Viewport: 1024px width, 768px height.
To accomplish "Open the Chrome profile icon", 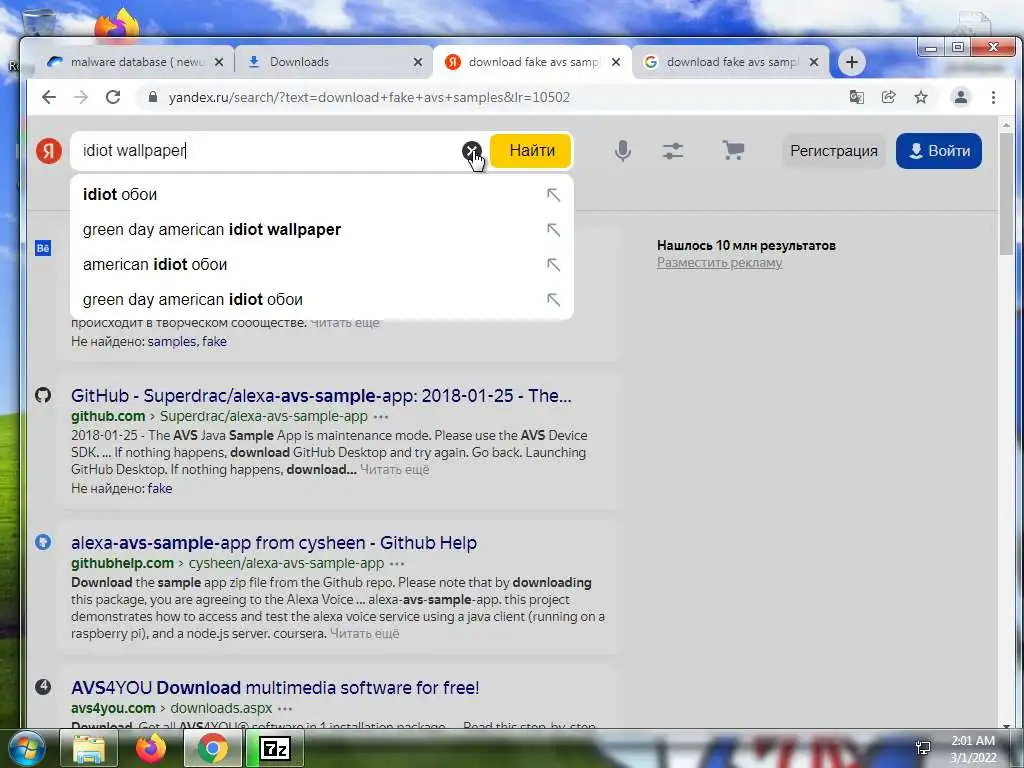I will click(x=961, y=97).
